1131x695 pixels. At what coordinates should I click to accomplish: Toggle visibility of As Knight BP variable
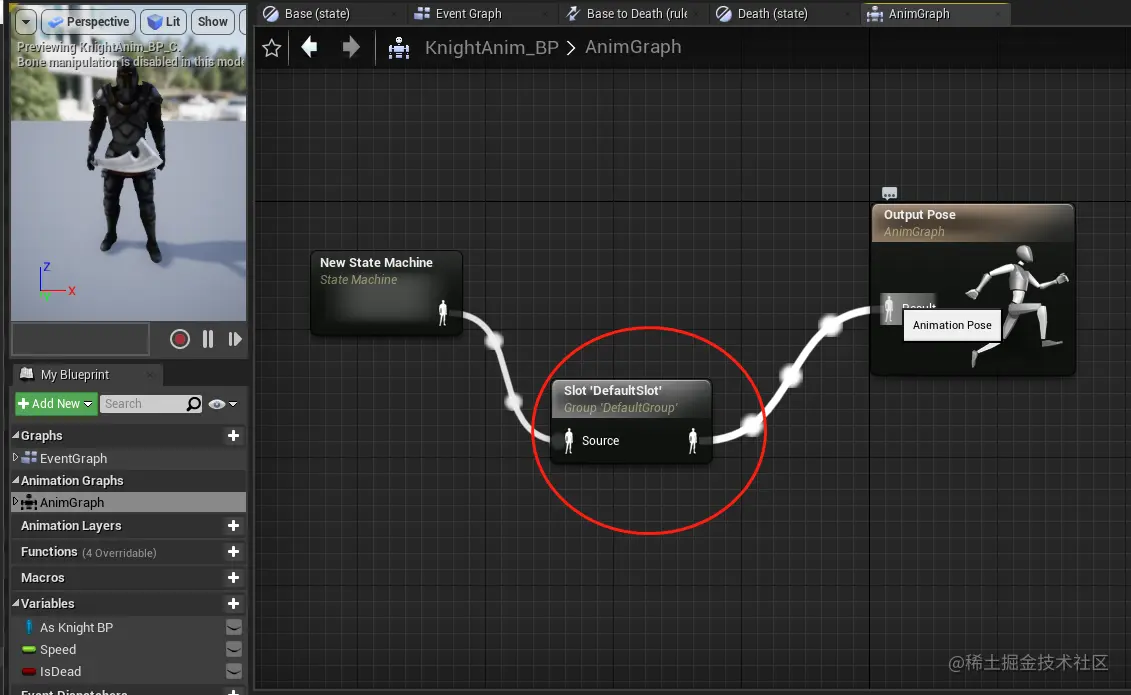(x=234, y=627)
